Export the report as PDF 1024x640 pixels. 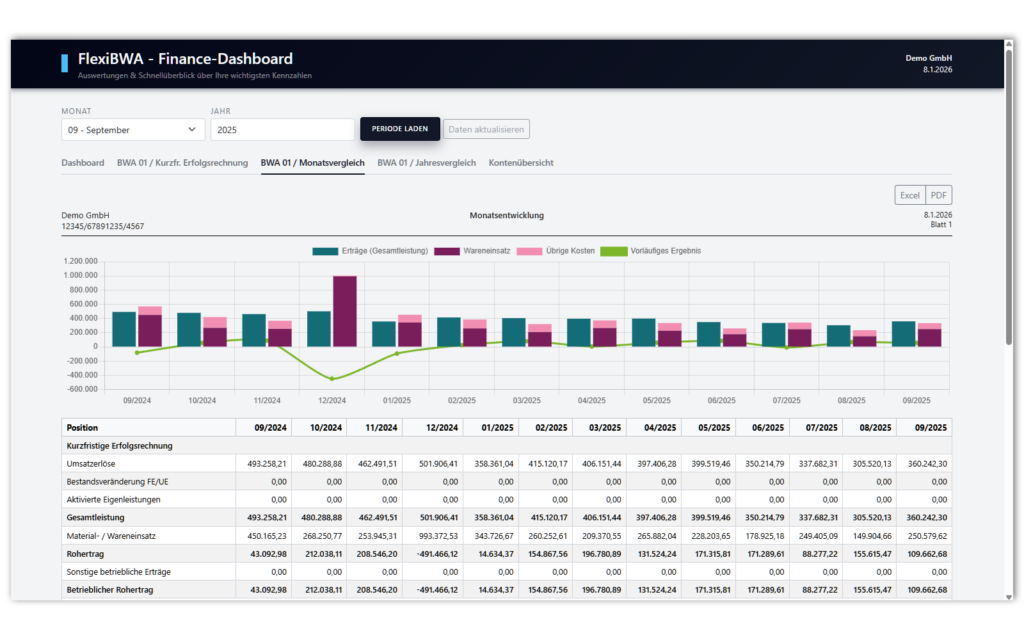[x=939, y=196]
